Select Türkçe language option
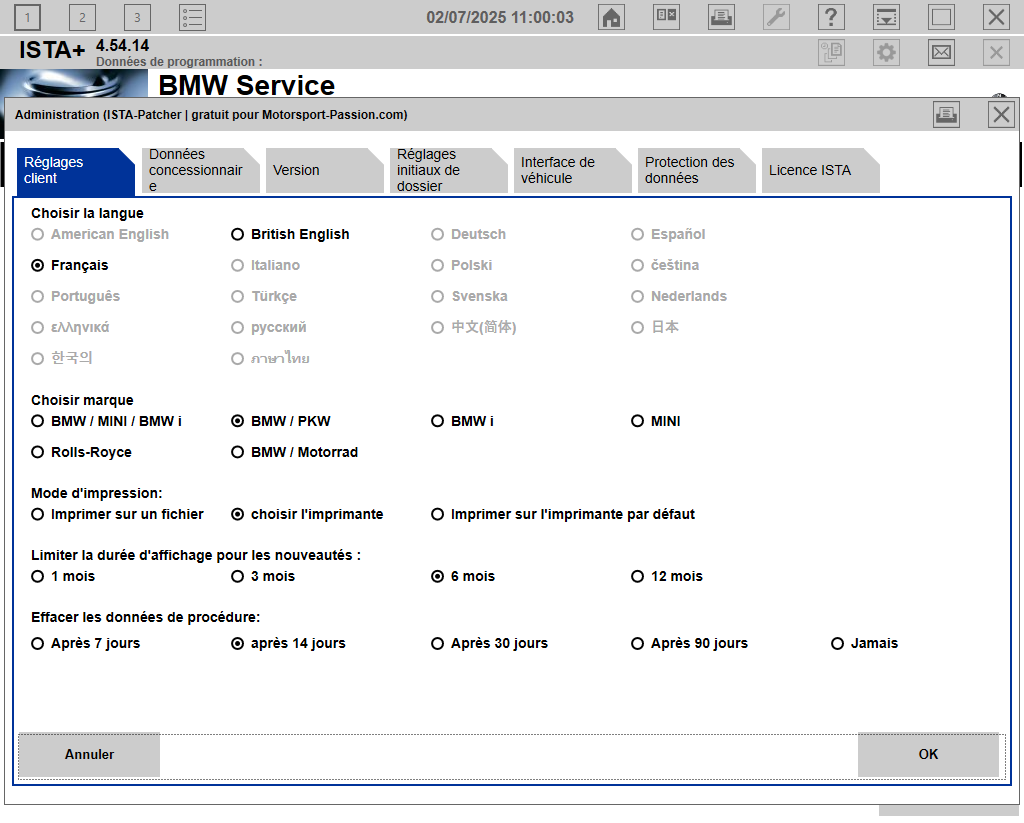Image resolution: width=1024 pixels, height=823 pixels. [x=264, y=297]
